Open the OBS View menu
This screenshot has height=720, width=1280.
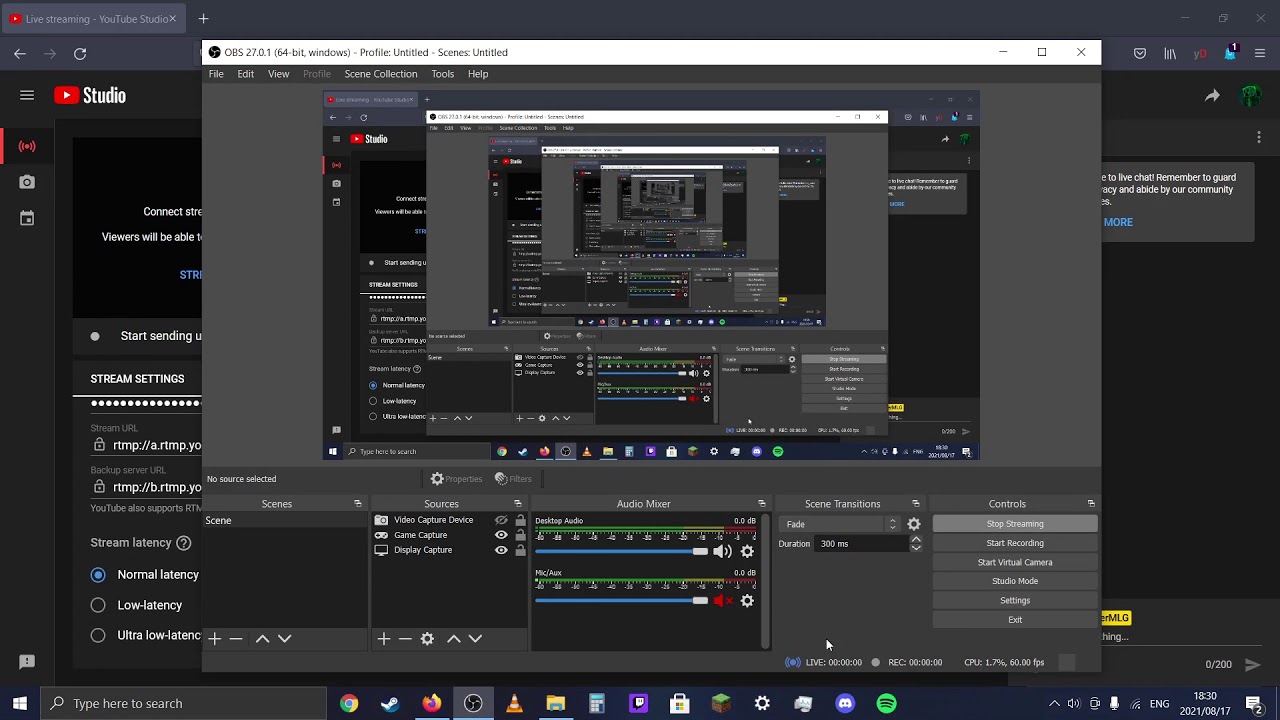(x=278, y=74)
